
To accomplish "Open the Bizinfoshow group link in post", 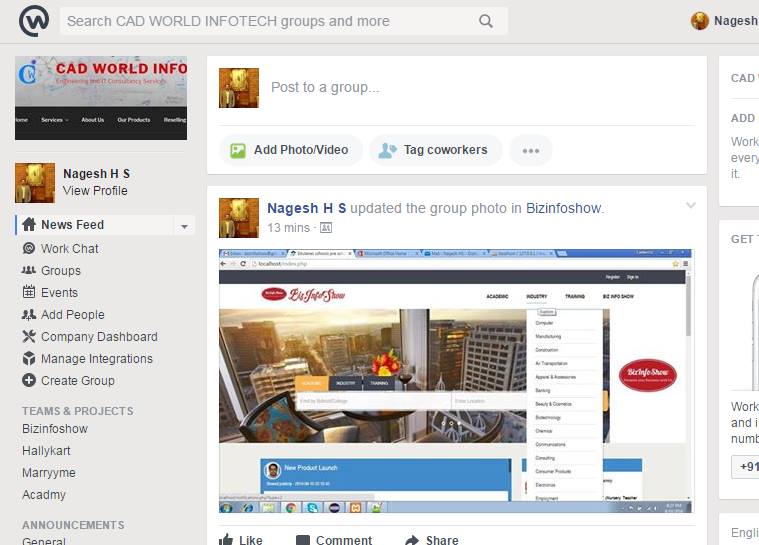I will pyautogui.click(x=564, y=208).
